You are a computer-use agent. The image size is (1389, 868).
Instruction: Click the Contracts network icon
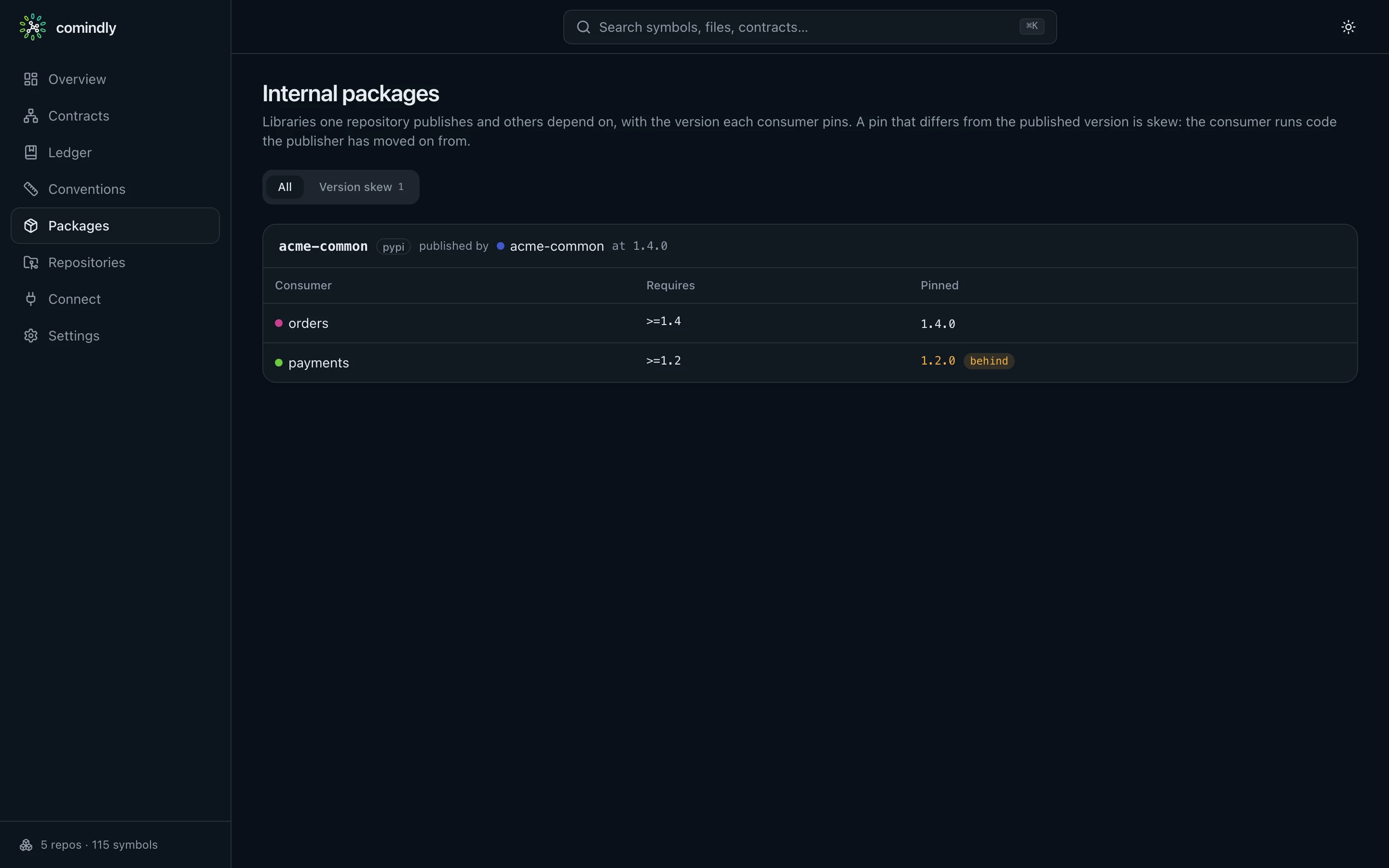click(31, 116)
